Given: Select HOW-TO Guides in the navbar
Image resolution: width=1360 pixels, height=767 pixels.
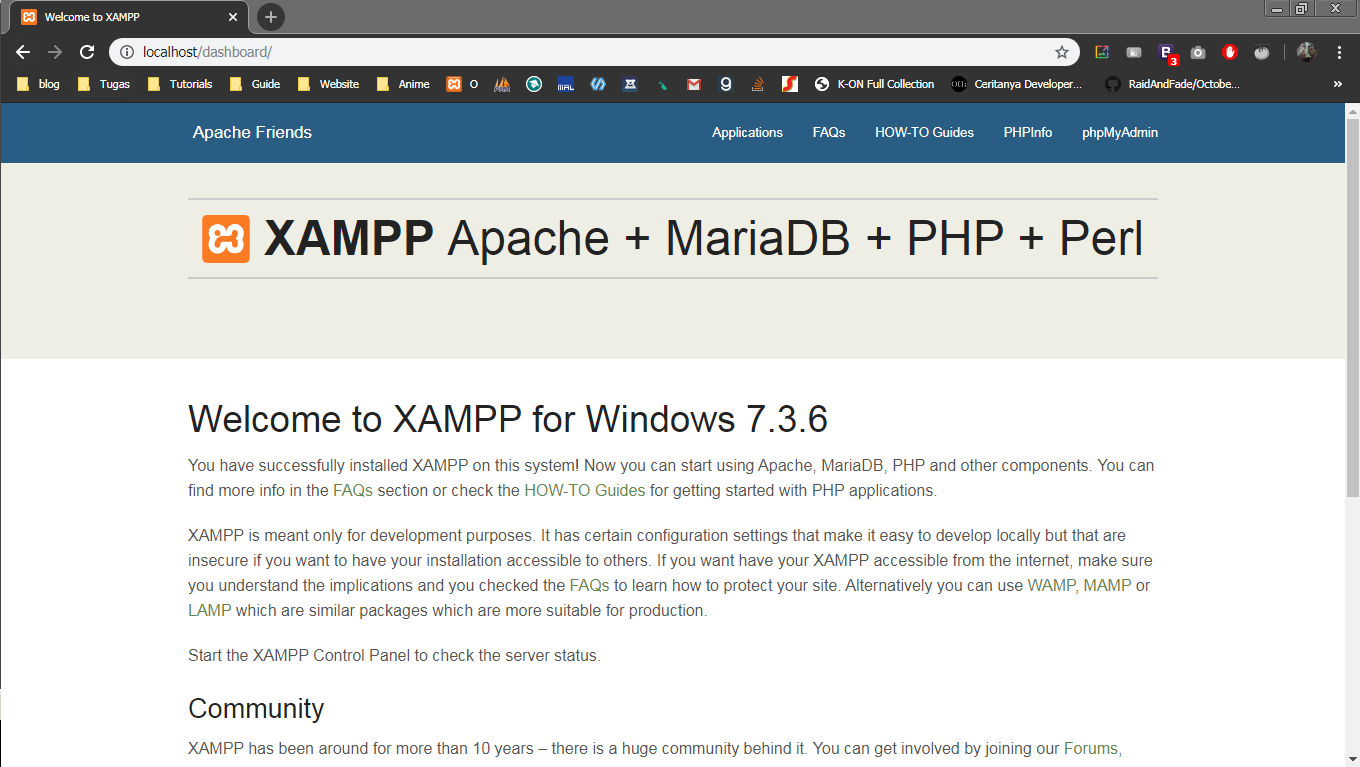Looking at the screenshot, I should pyautogui.click(x=923, y=132).
